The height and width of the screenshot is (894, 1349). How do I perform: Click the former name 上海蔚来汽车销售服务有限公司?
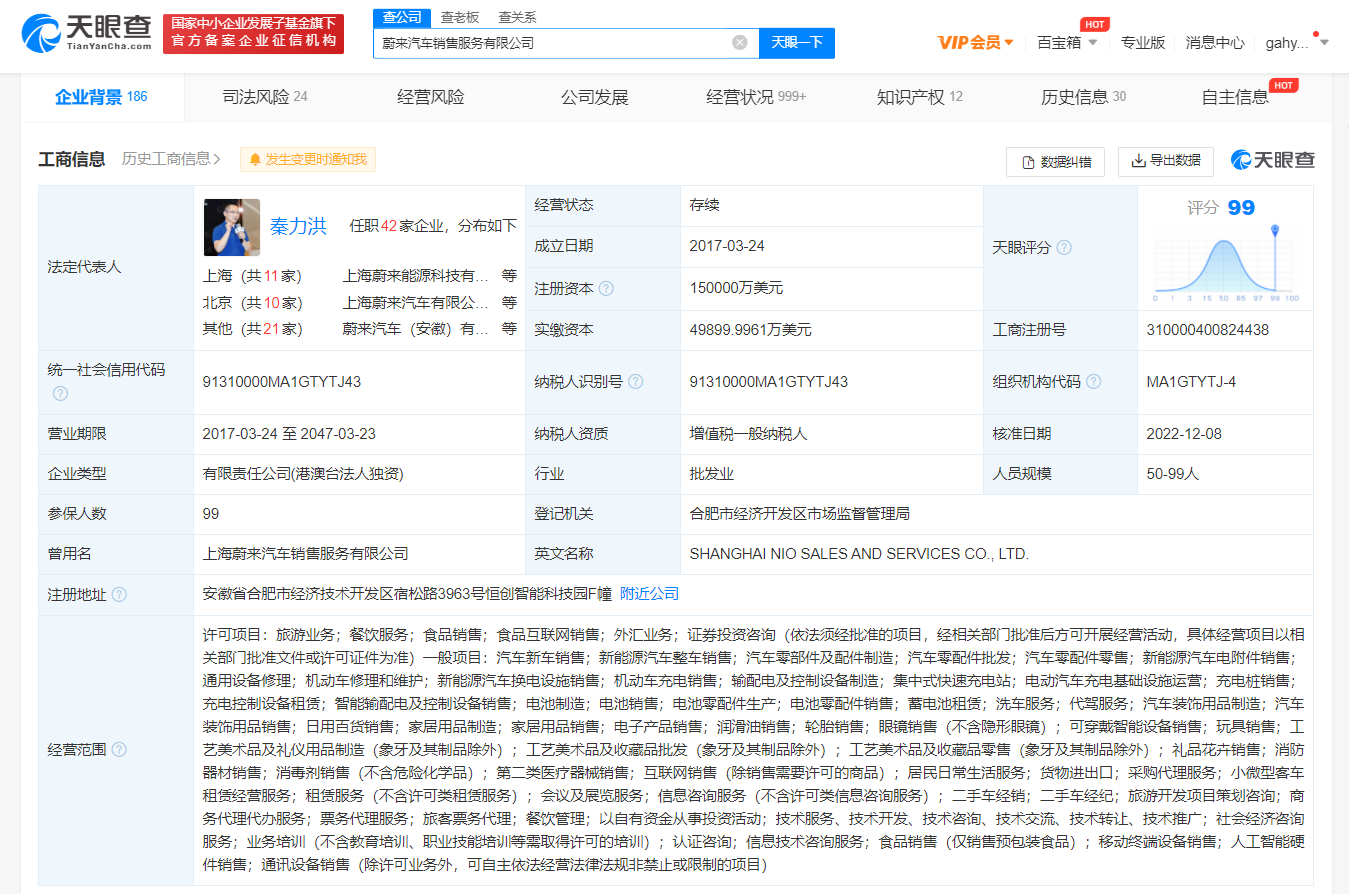click(x=306, y=554)
